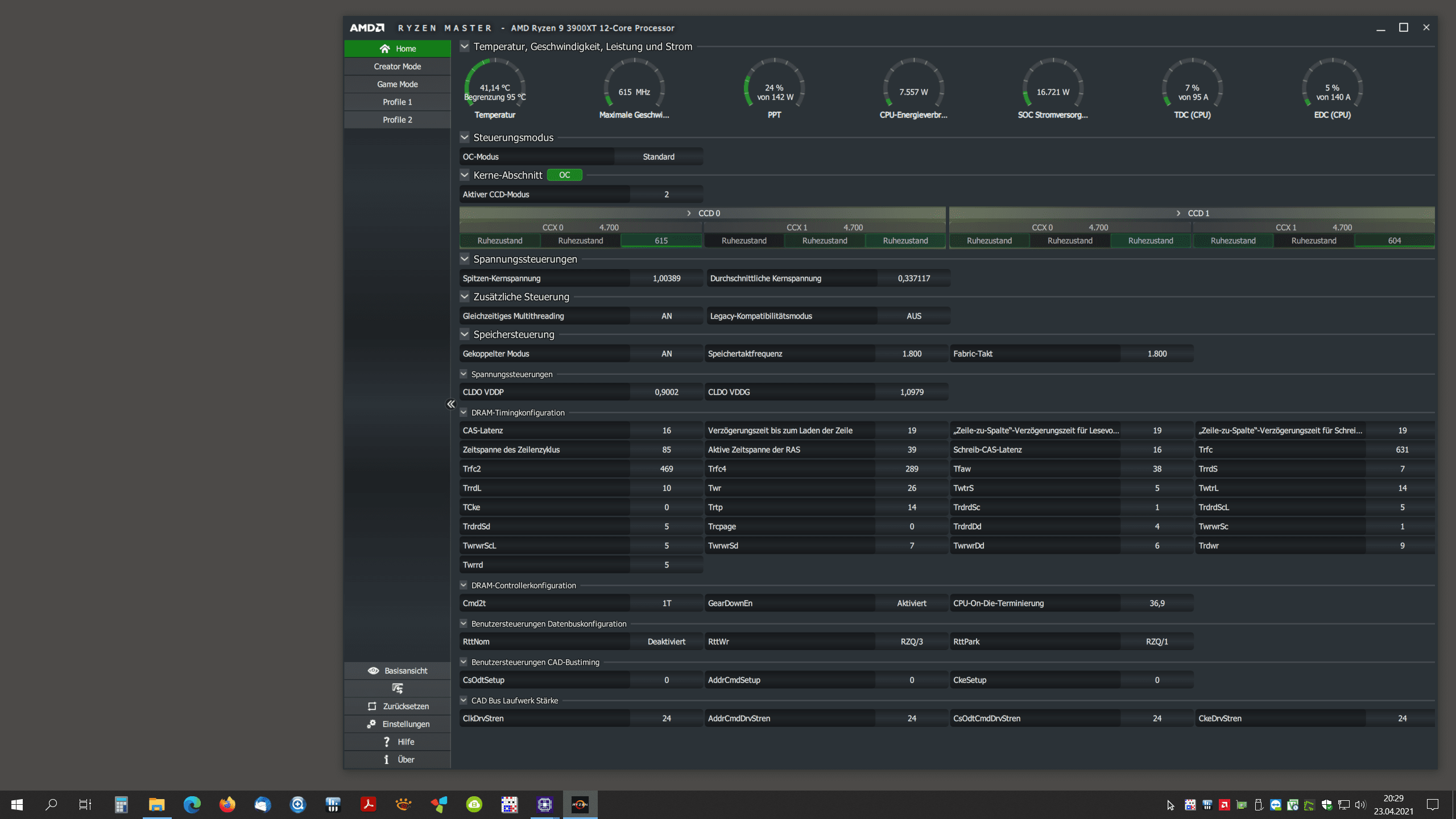
Task: Open File Explorer from the taskbar
Action: point(156,804)
